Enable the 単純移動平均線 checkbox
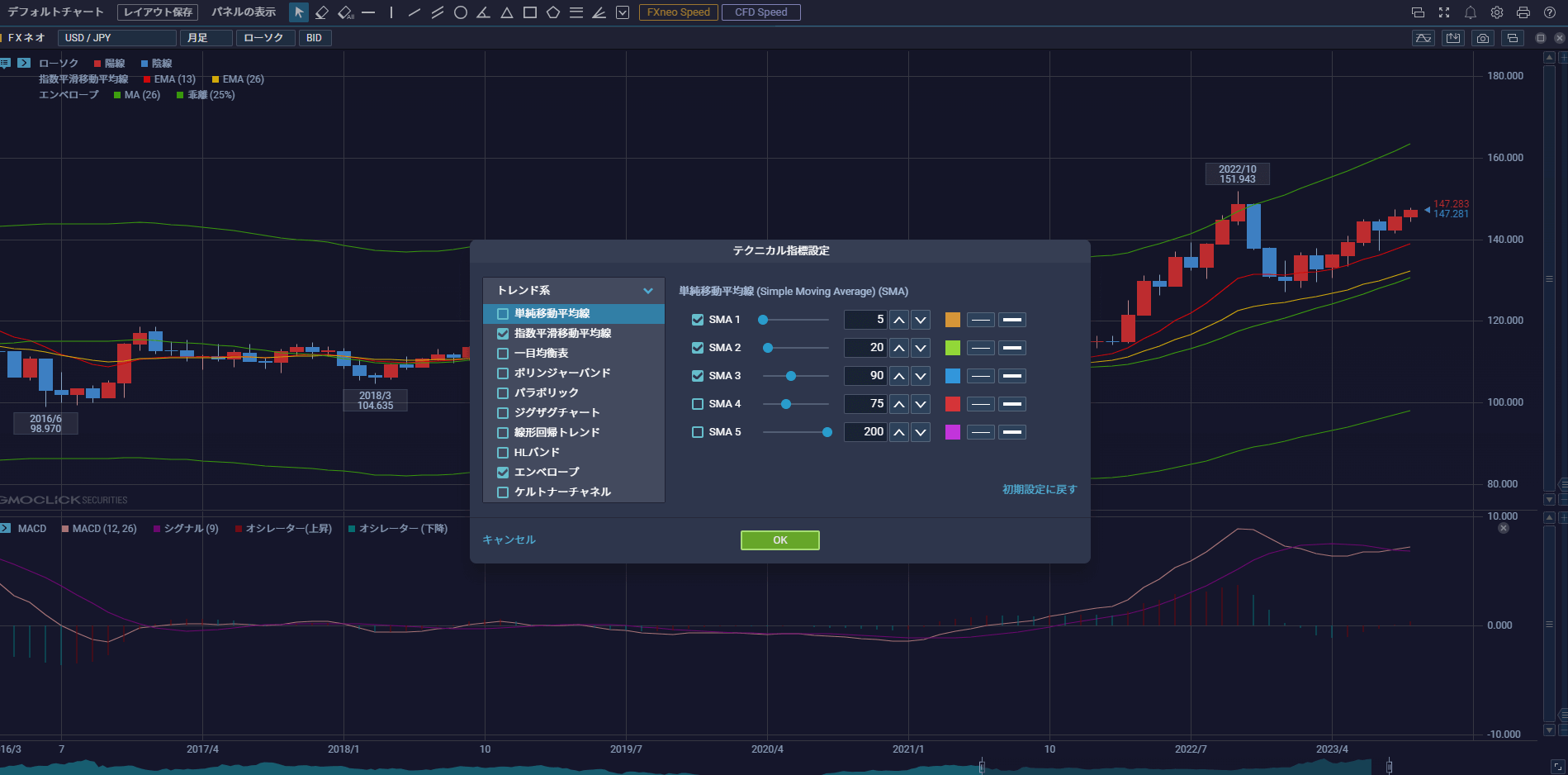This screenshot has height=775, width=1568. (503, 314)
